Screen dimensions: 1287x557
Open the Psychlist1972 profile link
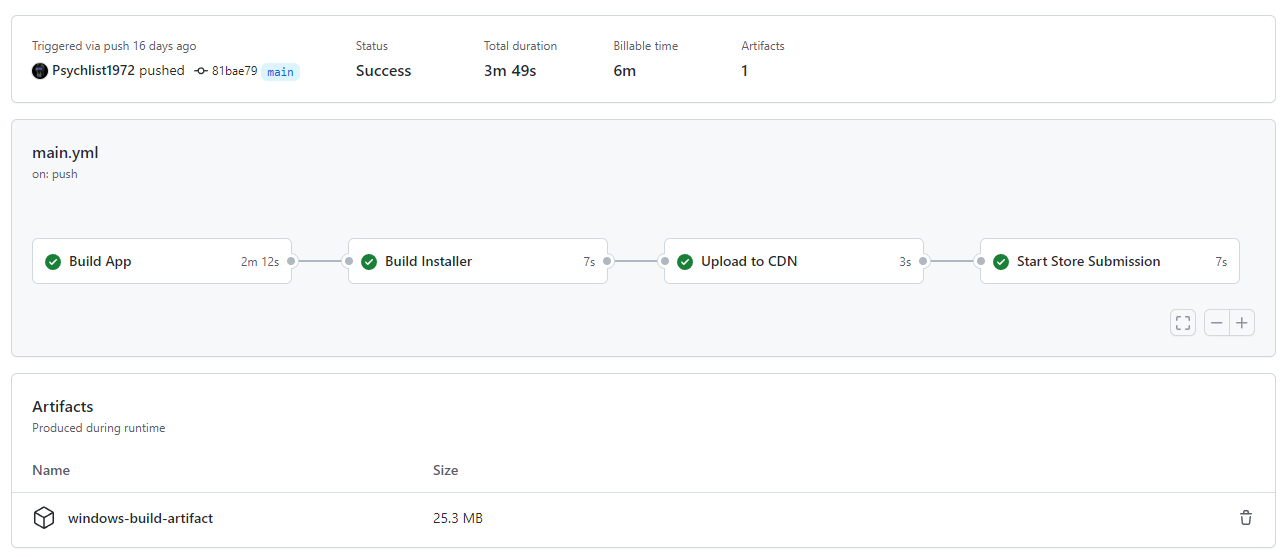[x=93, y=71]
